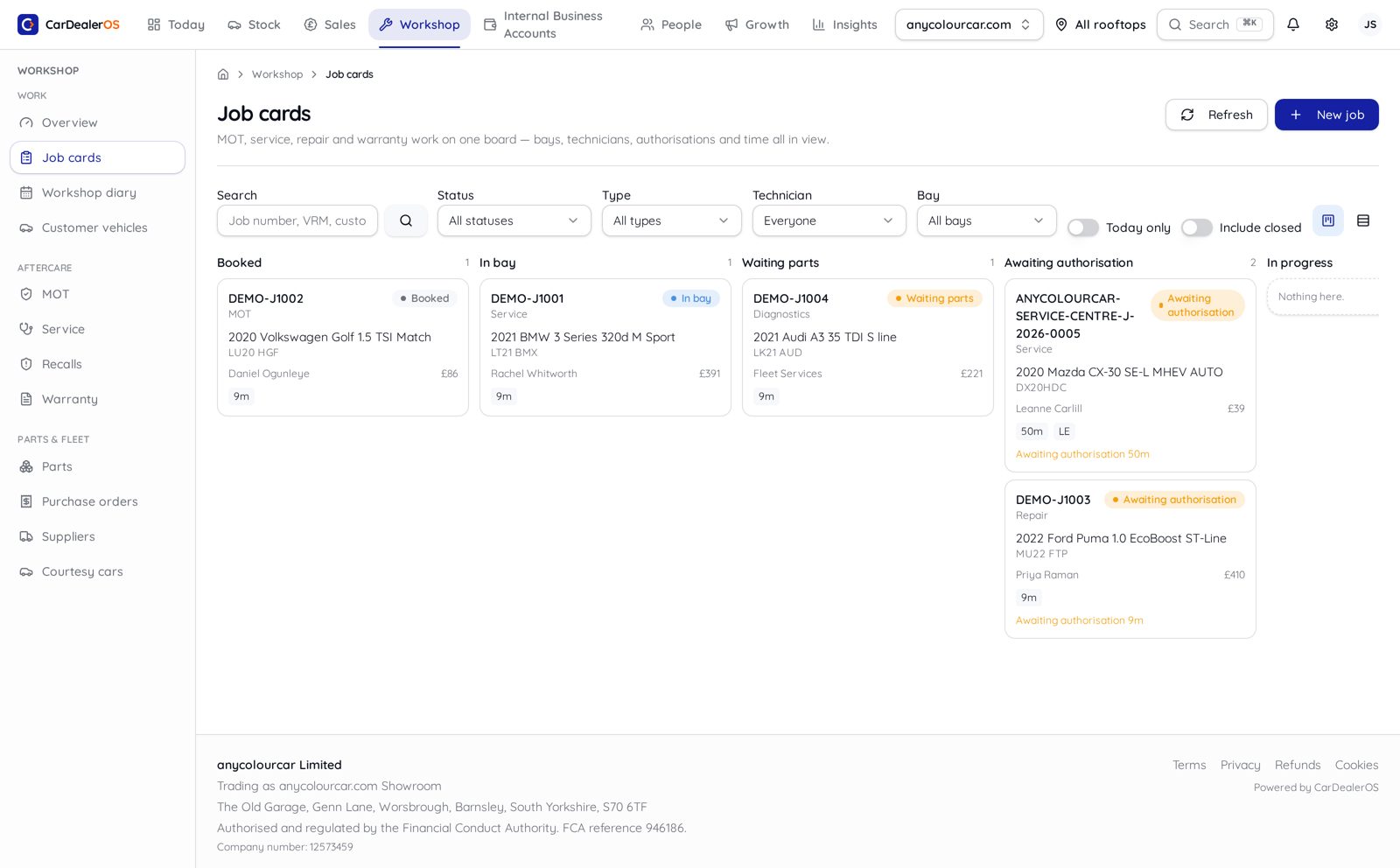Click the 2022 Ford Puma 1.0 EcoBoost ST-Line text
This screenshot has width=1400, height=868.
1121,538
